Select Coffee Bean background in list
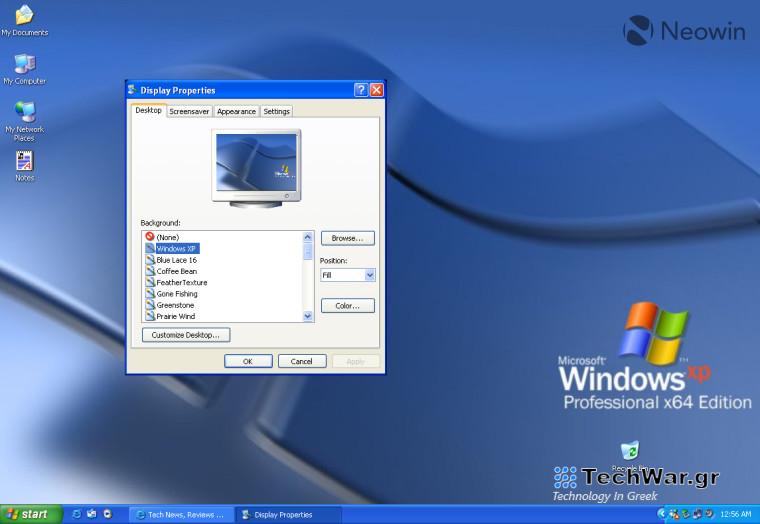The image size is (760, 524). click(176, 271)
